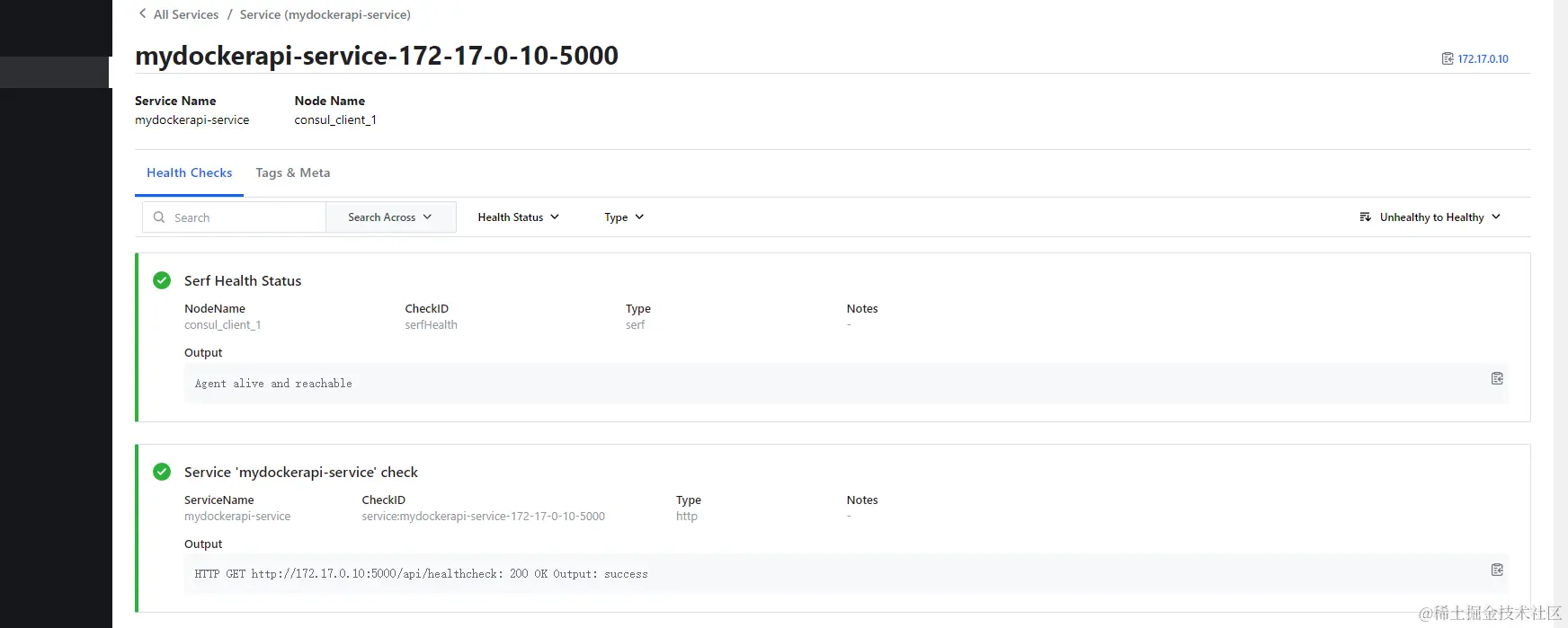Go back via All Services chevron icon

click(x=142, y=14)
